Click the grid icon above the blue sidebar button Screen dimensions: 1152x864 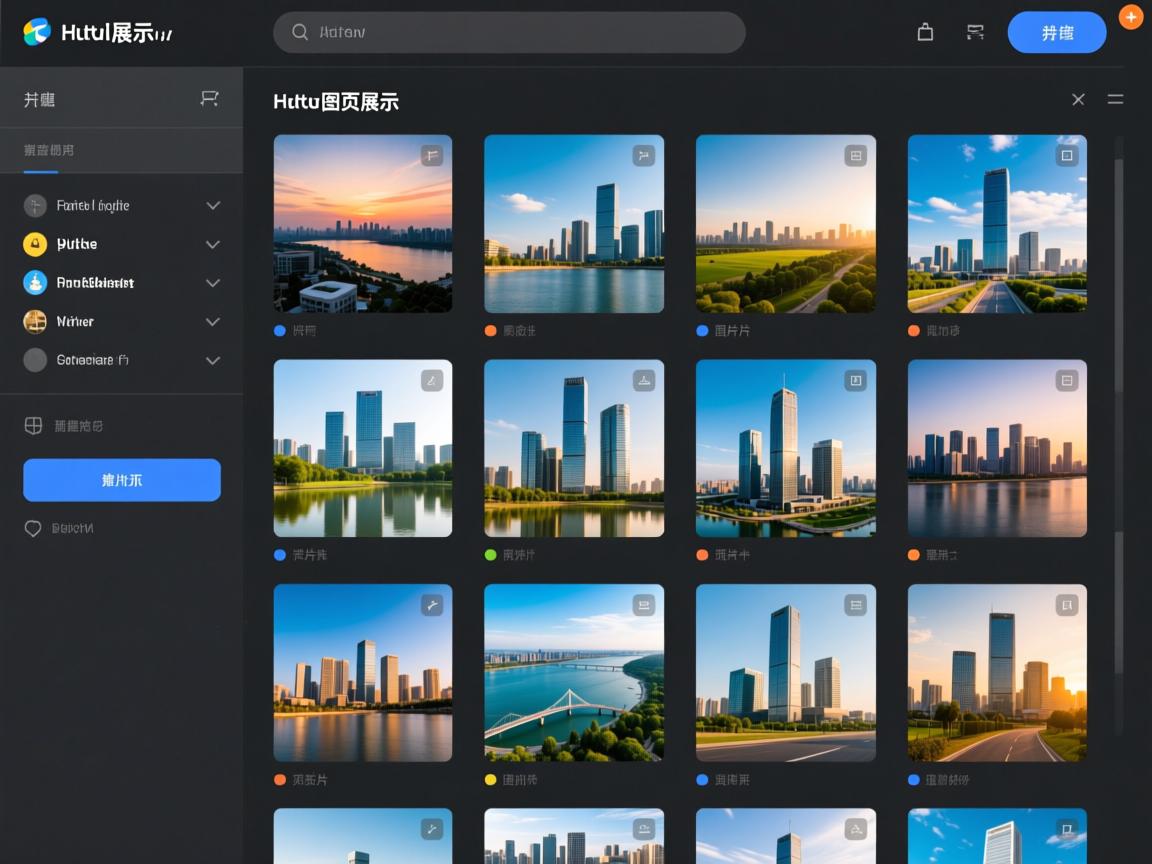[x=33, y=426]
